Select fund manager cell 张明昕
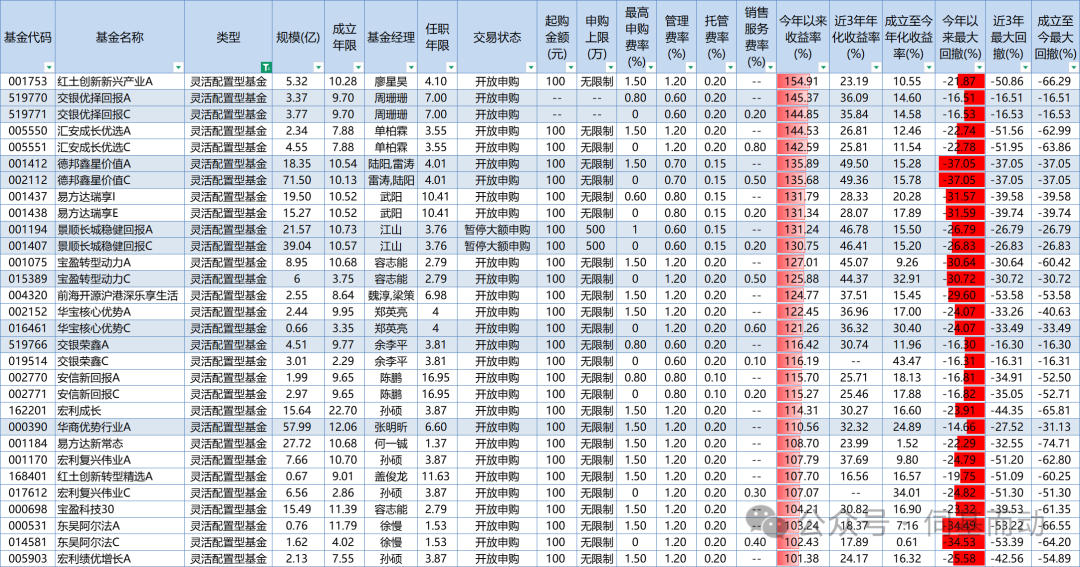Viewport: 1080px width, 567px height. tap(391, 427)
